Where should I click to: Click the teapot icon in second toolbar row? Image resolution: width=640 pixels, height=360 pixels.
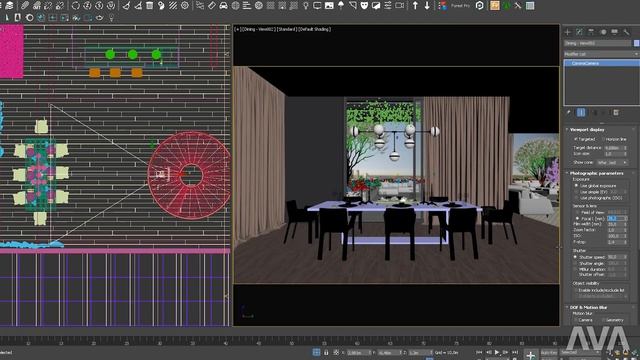pos(100,18)
